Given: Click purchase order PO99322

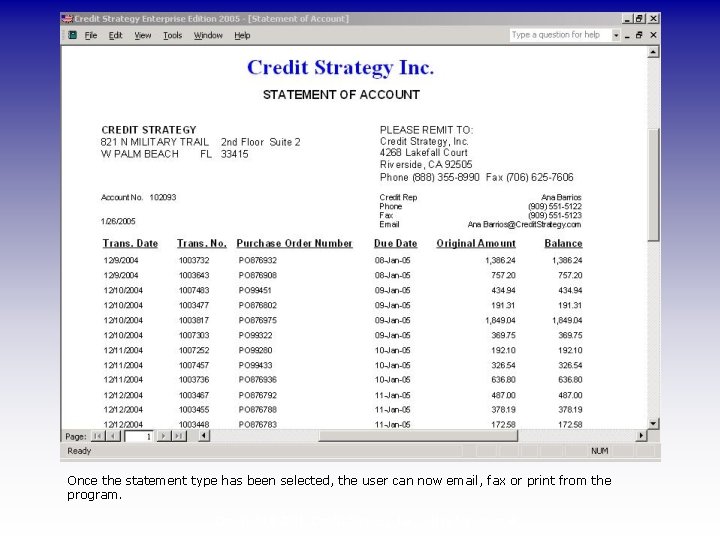Looking at the screenshot, I should (x=255, y=336).
